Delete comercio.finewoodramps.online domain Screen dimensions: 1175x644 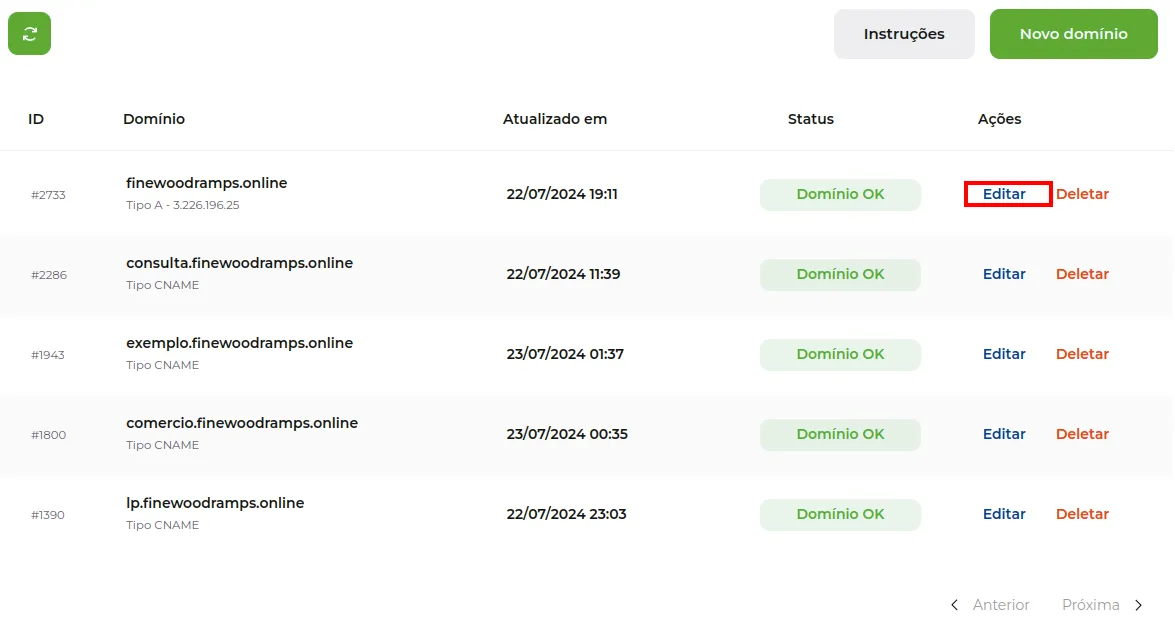point(1082,434)
